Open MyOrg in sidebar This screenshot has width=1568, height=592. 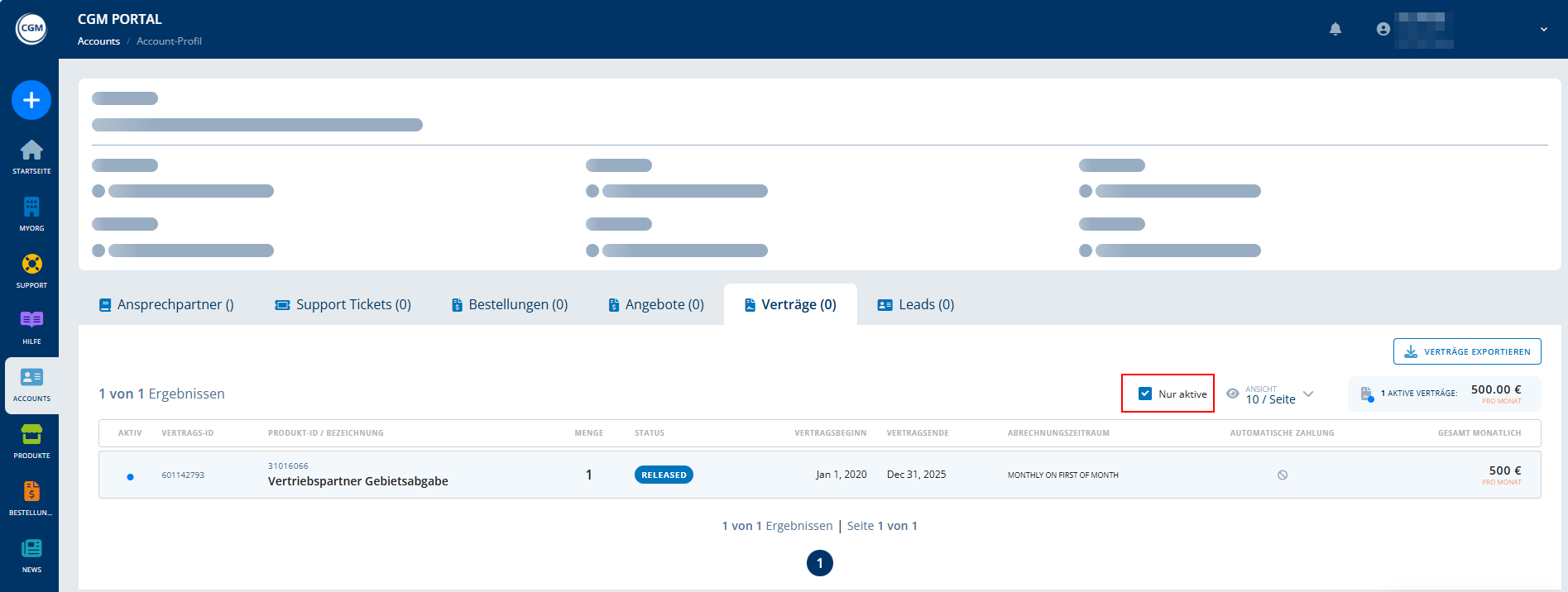pyautogui.click(x=31, y=214)
